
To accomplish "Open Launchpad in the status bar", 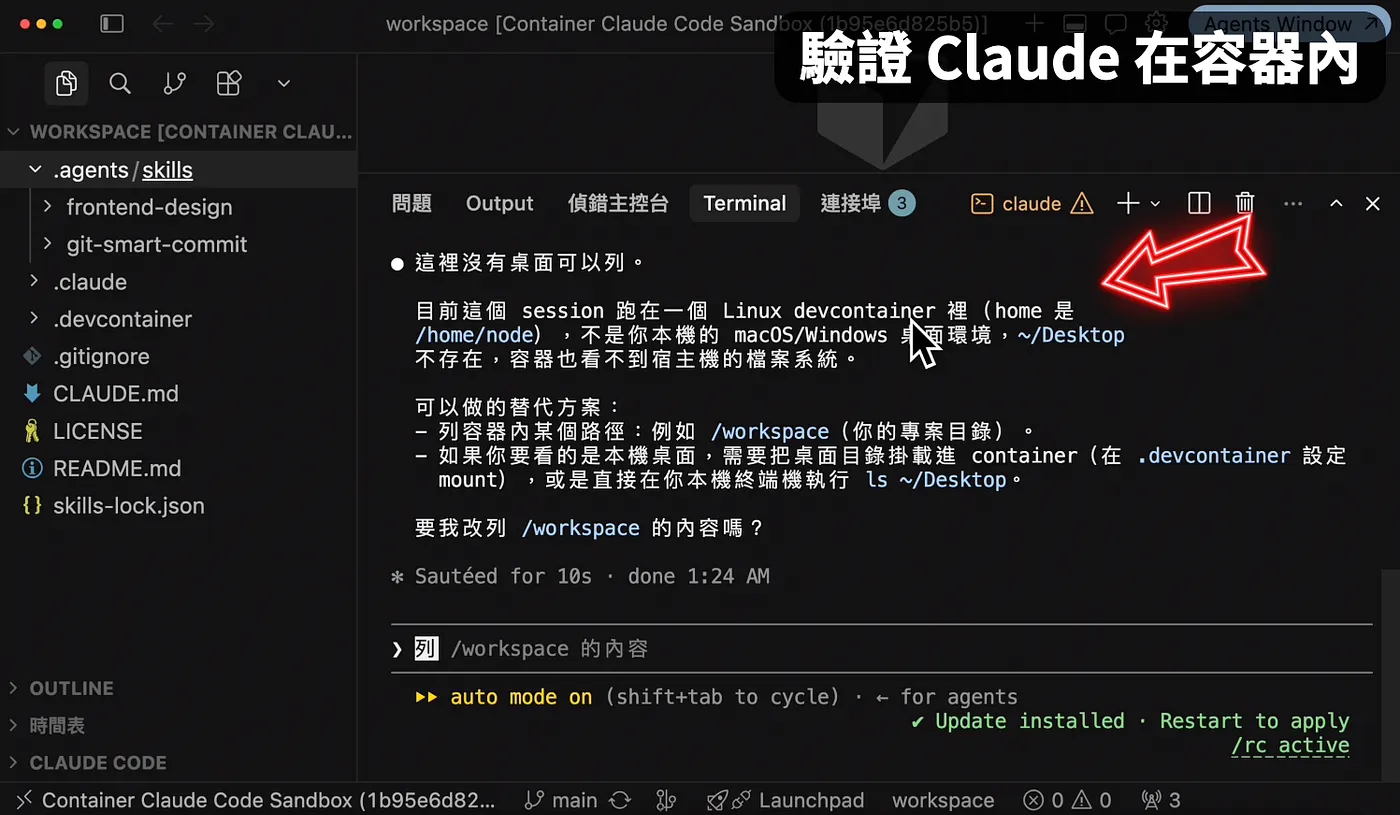I will [785, 800].
